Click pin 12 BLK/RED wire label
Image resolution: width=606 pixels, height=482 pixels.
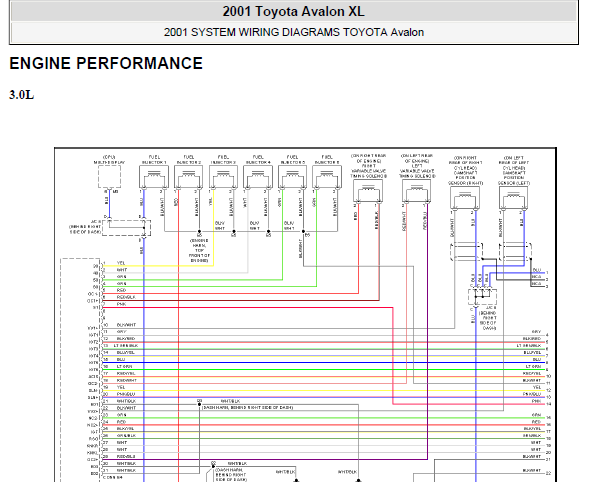click(x=126, y=339)
